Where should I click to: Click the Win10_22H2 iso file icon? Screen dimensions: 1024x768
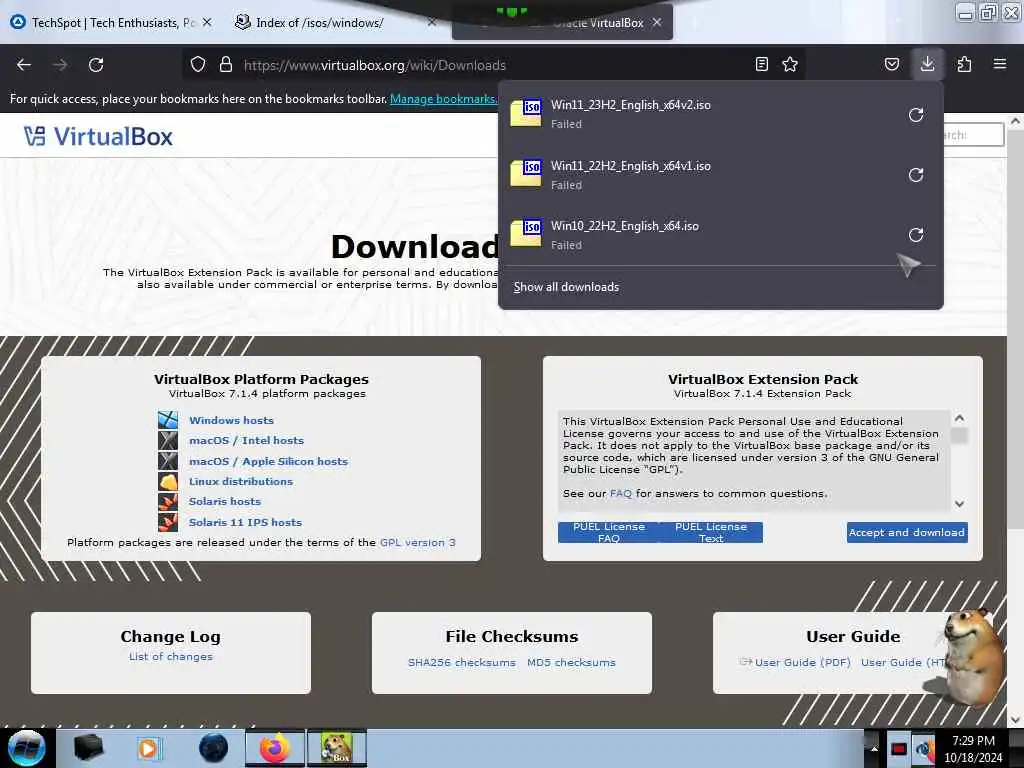pyautogui.click(x=526, y=233)
